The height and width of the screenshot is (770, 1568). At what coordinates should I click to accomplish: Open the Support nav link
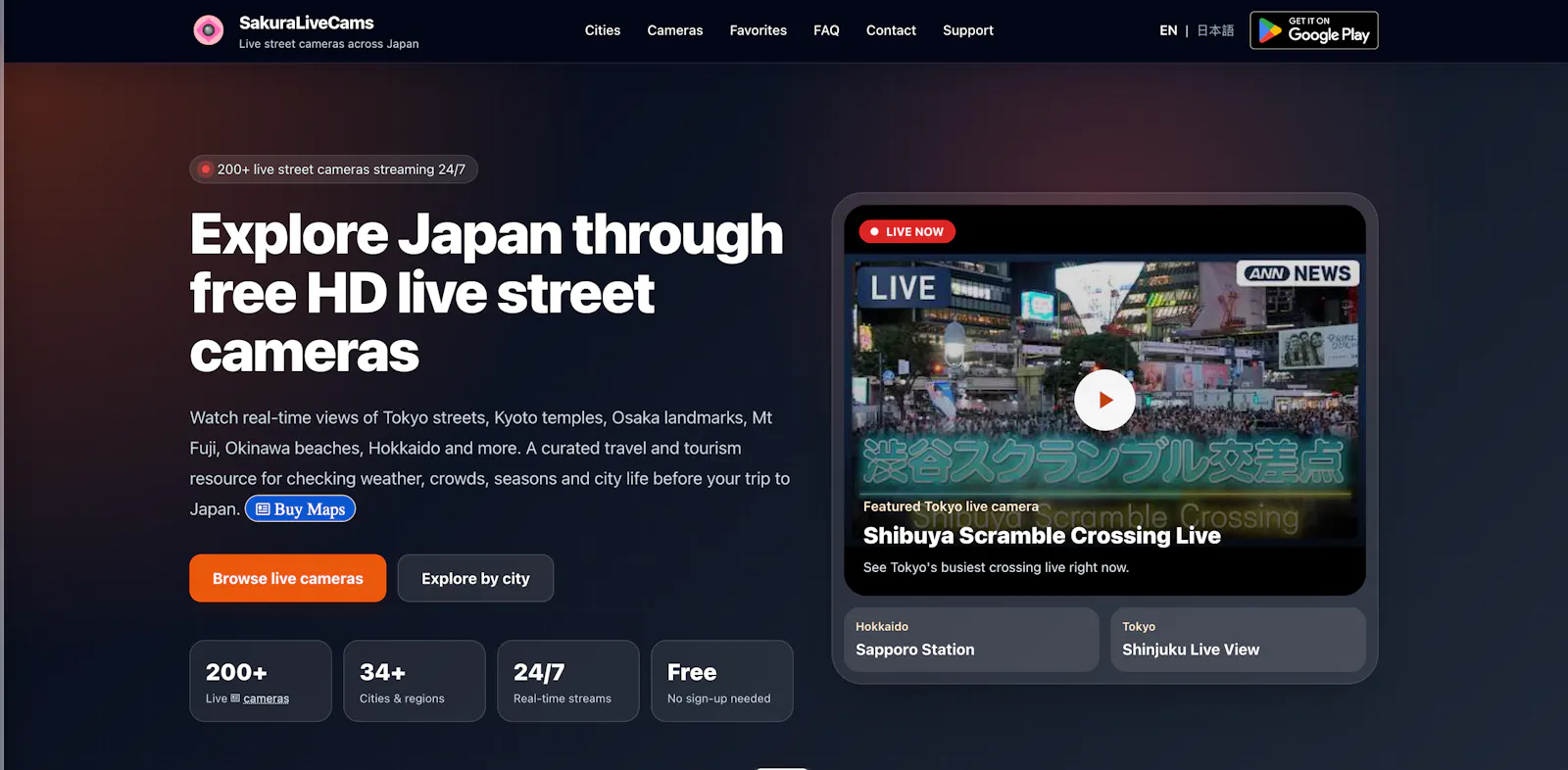(968, 30)
